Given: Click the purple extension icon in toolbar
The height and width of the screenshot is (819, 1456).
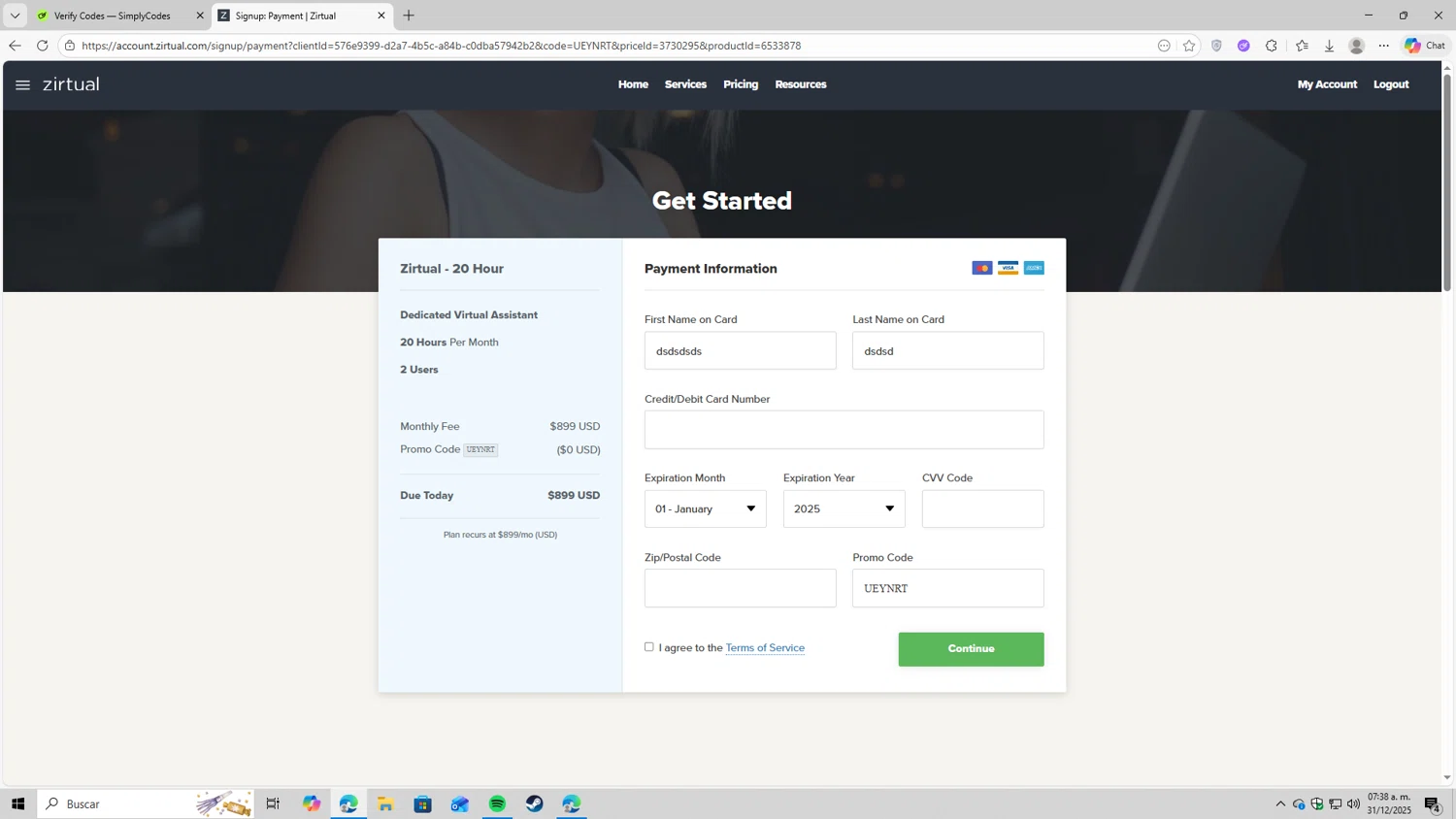Looking at the screenshot, I should 1243,46.
